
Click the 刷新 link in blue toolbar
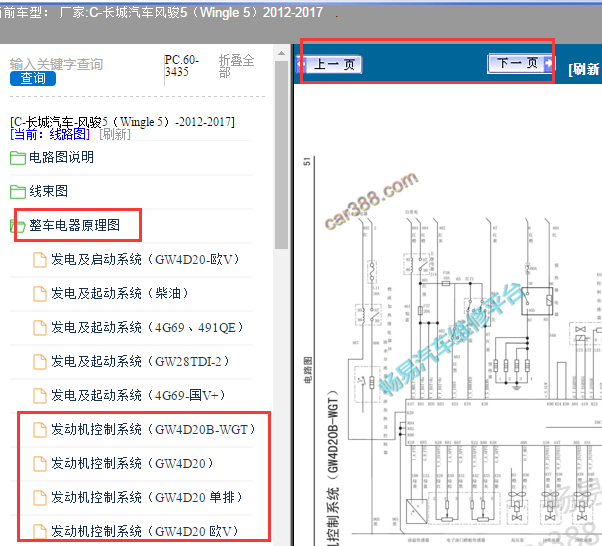[584, 69]
